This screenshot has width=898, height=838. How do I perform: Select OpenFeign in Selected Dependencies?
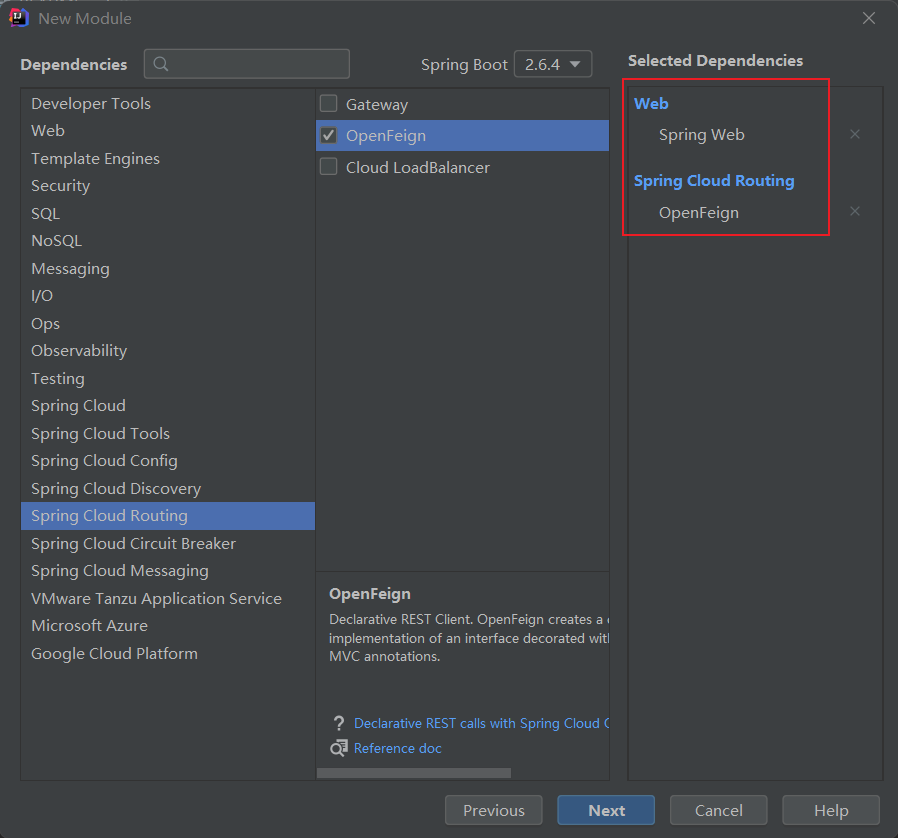pyautogui.click(x=699, y=213)
